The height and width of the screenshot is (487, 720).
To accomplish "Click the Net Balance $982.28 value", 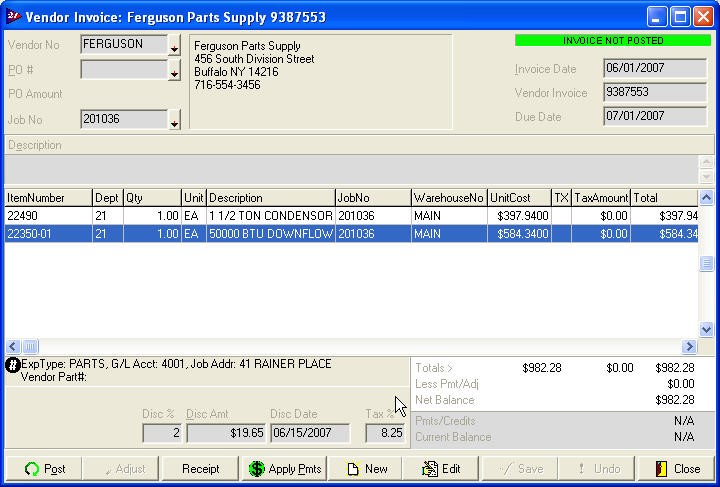I will (675, 400).
